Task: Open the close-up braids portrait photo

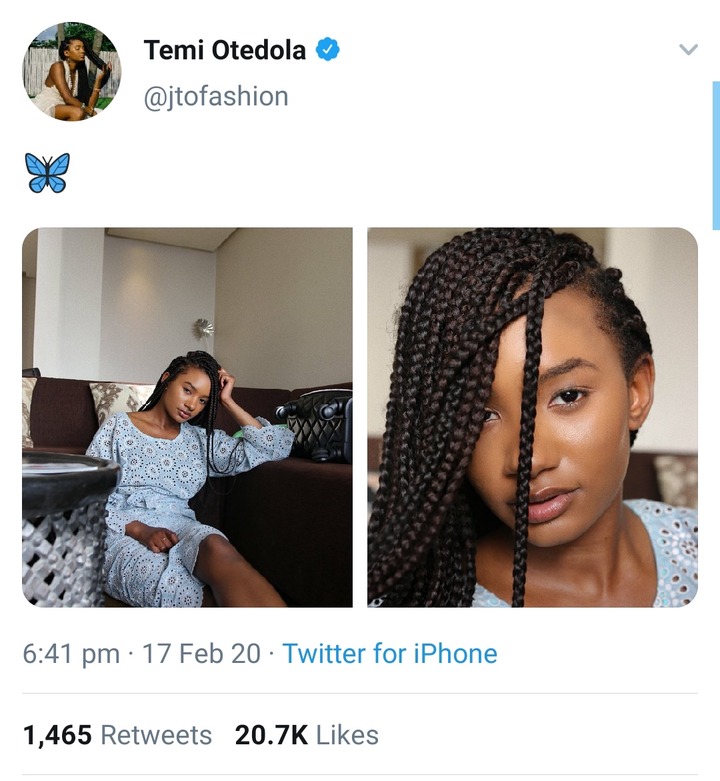Action: click(x=532, y=417)
